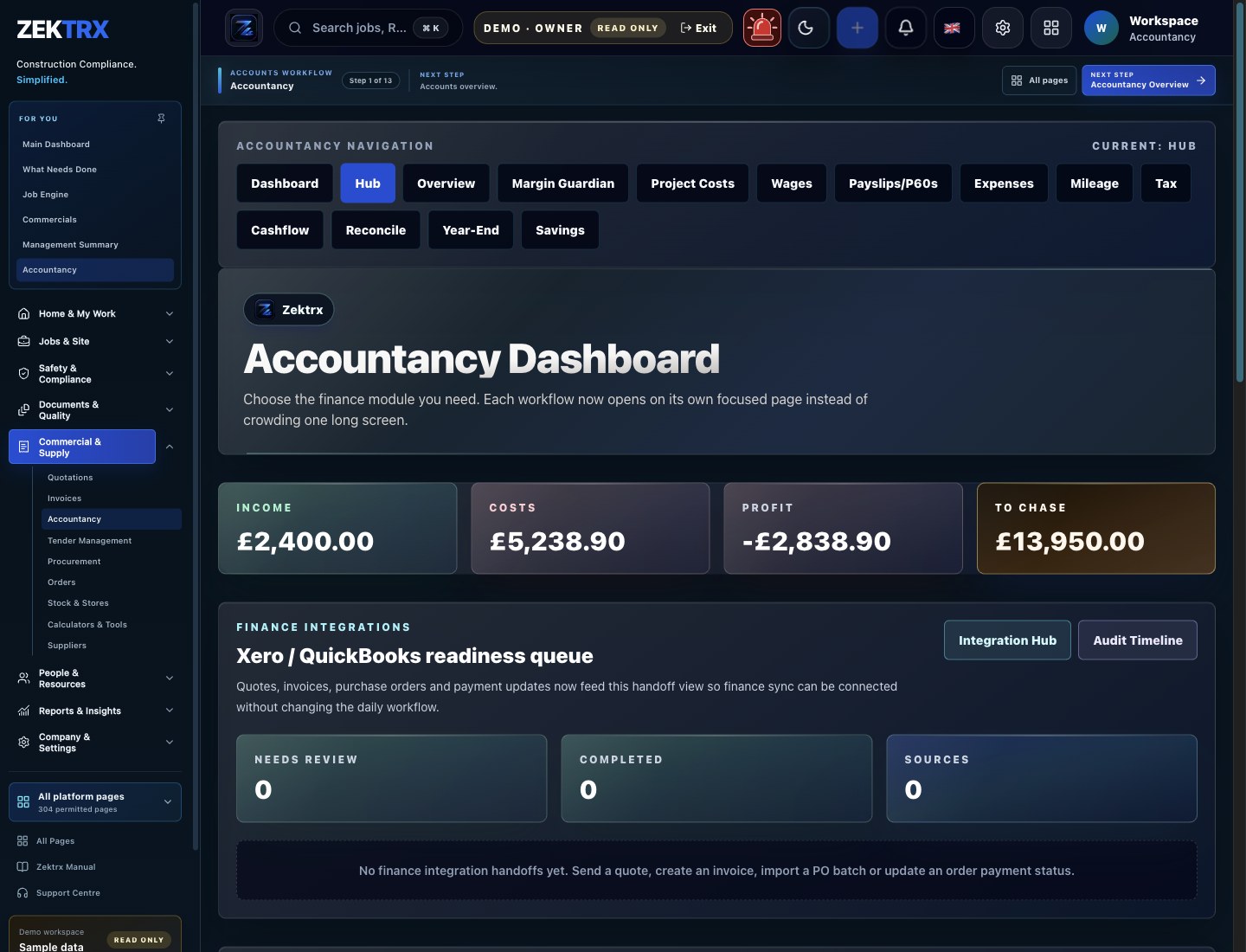Click the Zektrx brand badge above the heading
This screenshot has width=1246, height=952.
pyautogui.click(x=289, y=310)
